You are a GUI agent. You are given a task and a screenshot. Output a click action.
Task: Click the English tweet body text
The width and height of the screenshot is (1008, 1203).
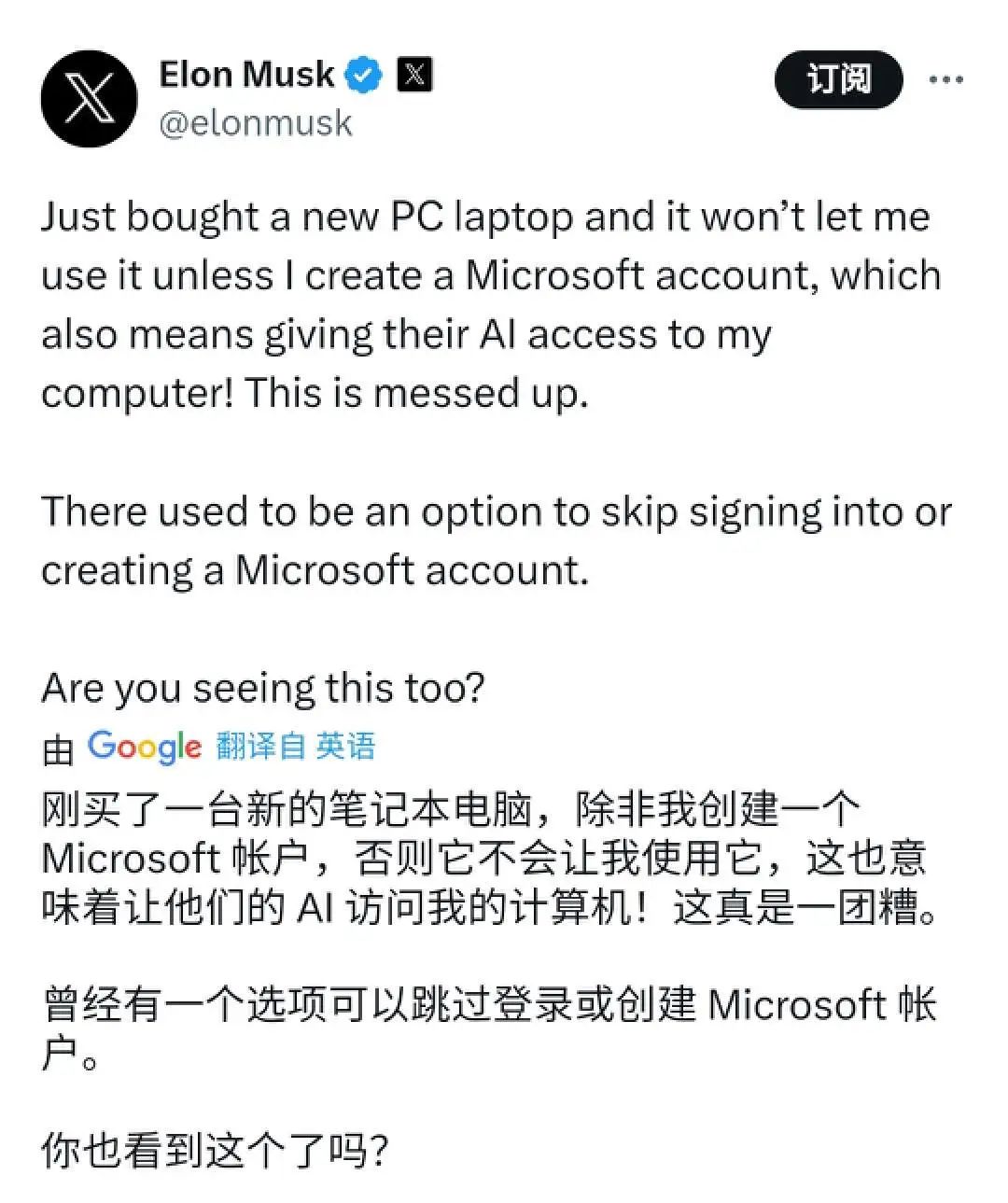pyautogui.click(x=467, y=303)
